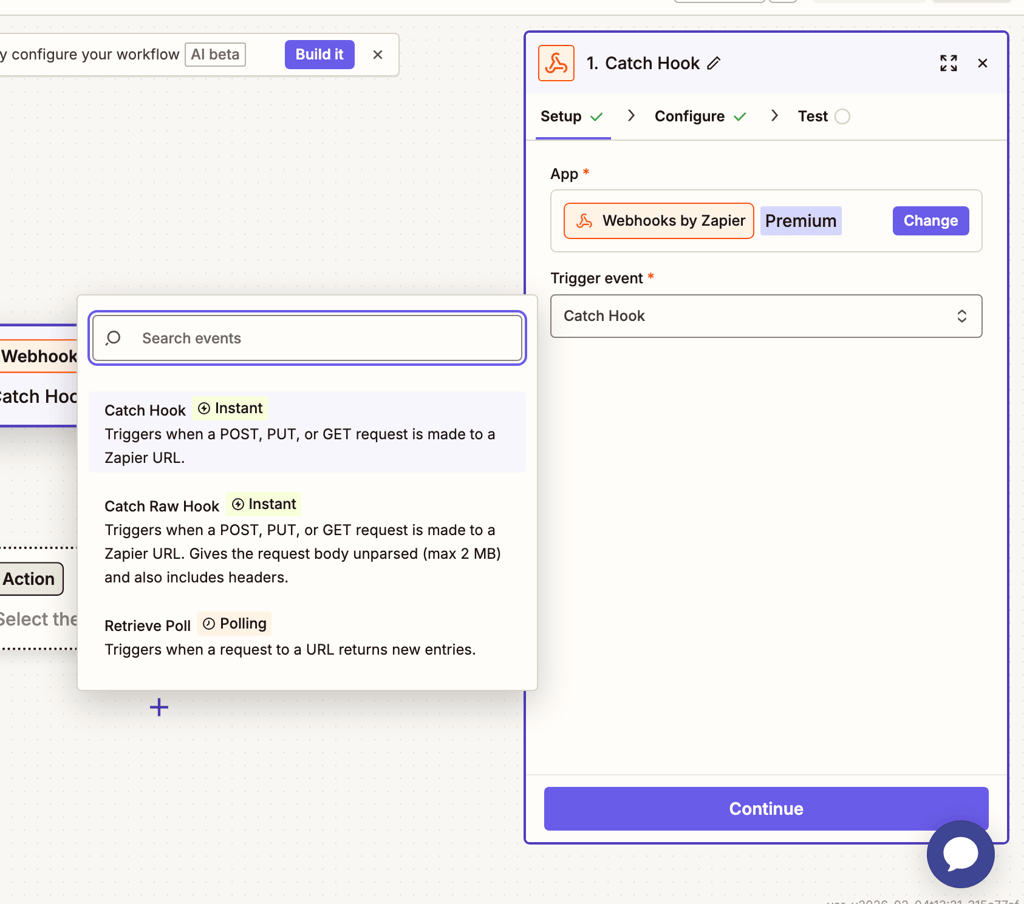Rename step using the pencil icon
This screenshot has width=1024, height=904.
coord(714,63)
